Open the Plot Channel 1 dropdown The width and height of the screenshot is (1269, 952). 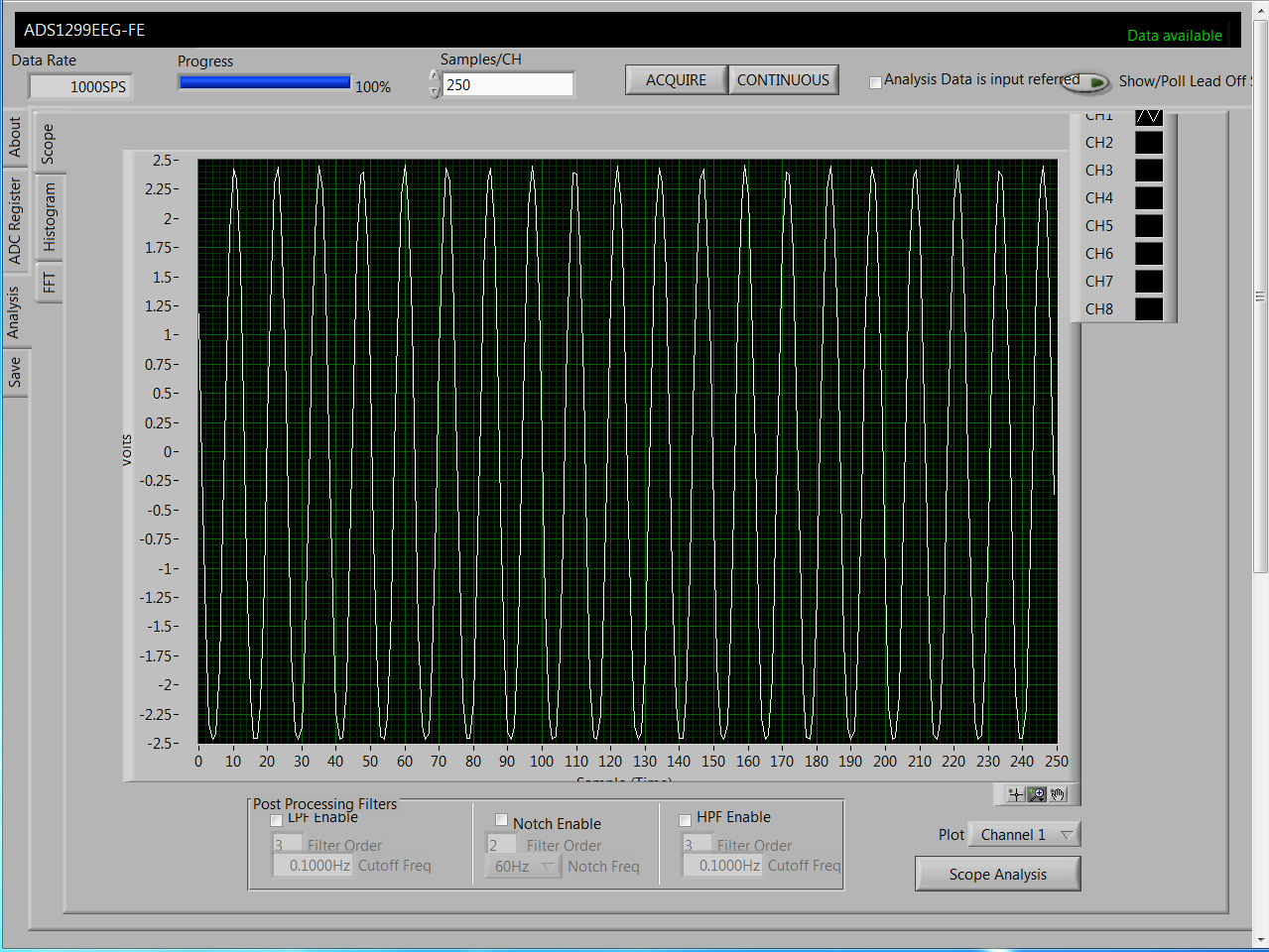[1023, 835]
